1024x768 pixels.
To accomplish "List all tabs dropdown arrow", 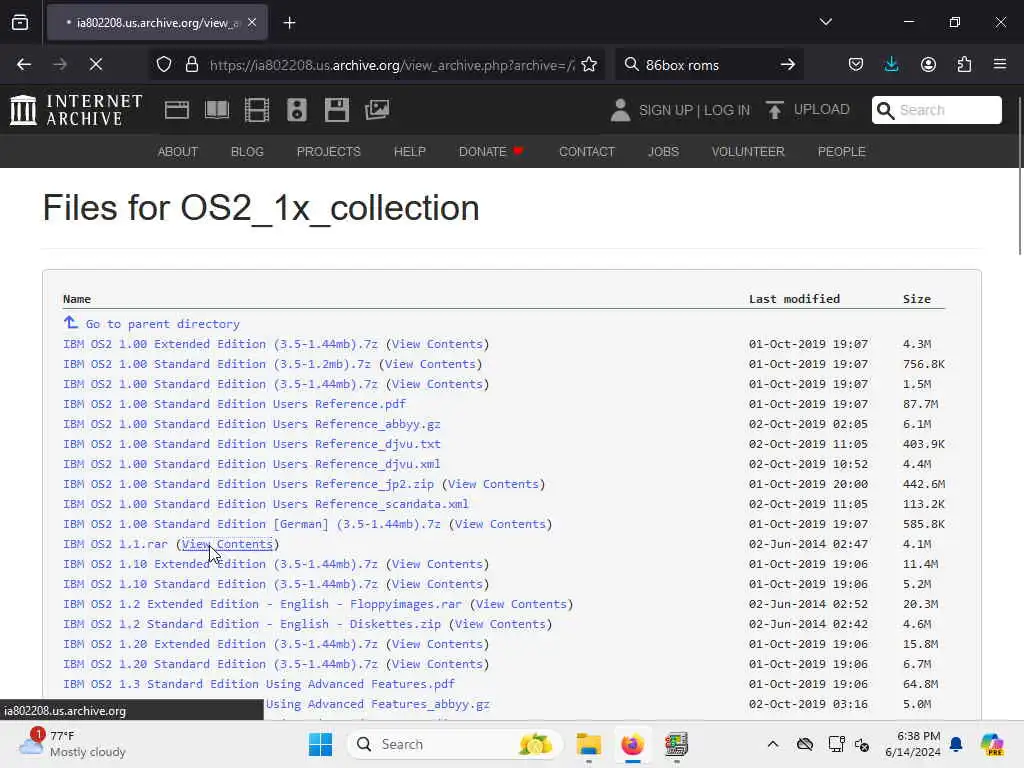I will pyautogui.click(x=825, y=22).
